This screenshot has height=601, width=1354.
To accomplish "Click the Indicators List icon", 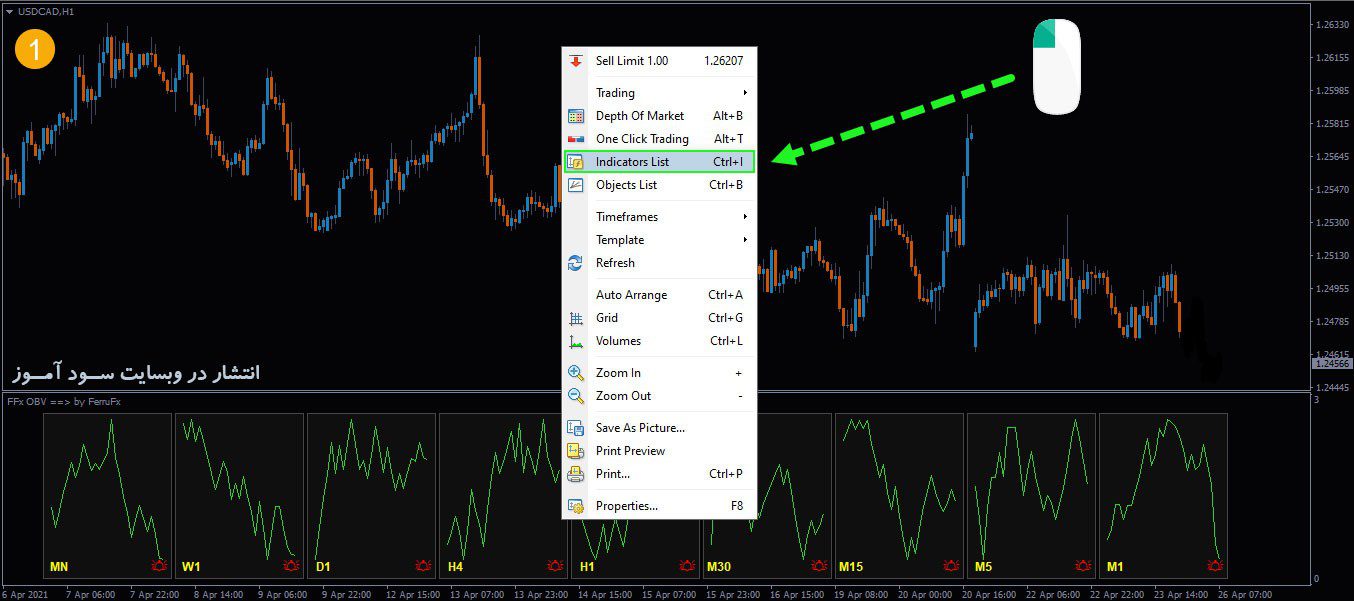I will click(575, 162).
